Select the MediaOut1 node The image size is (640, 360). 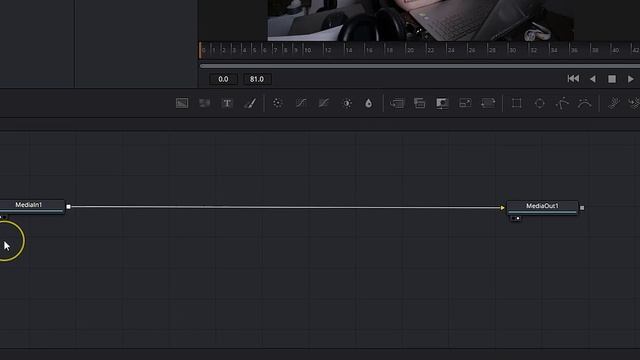pos(542,207)
